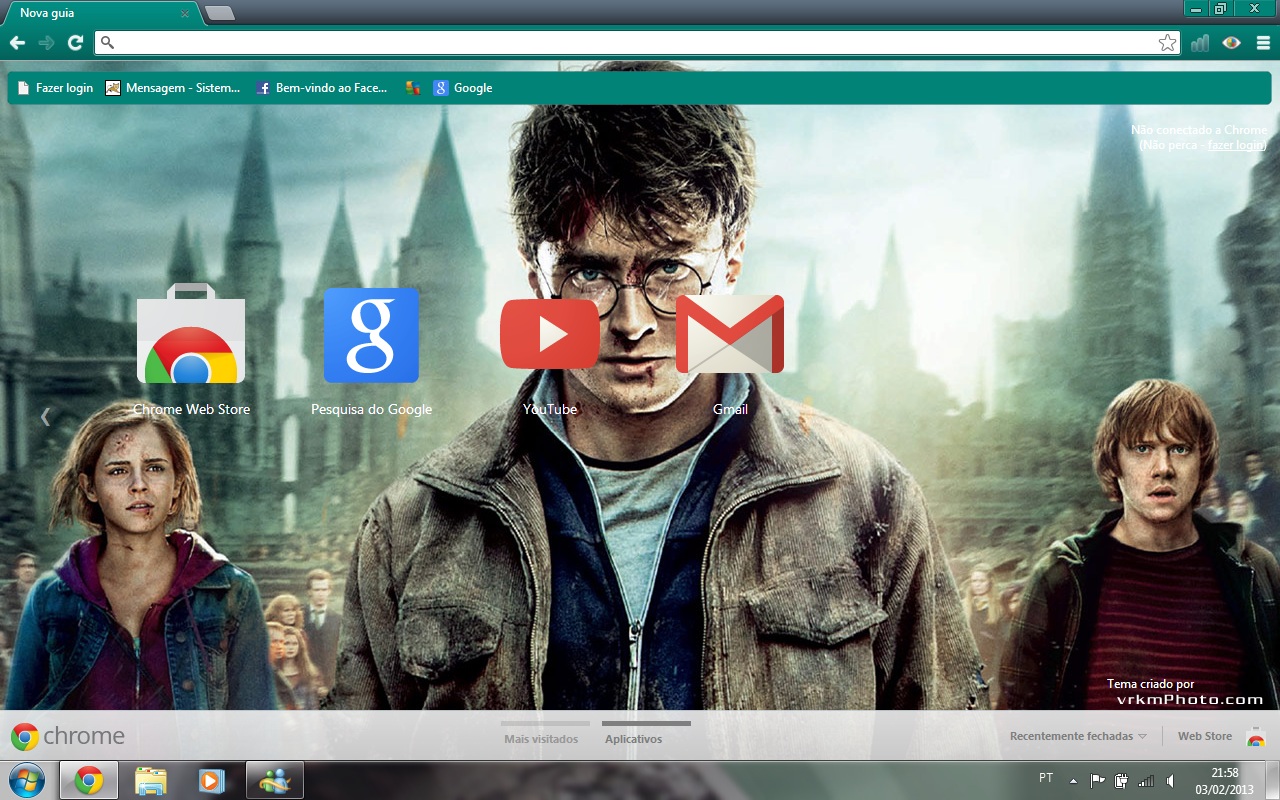Close the Nova guia tab
Screen dimensions: 1280x800
[x=185, y=14]
